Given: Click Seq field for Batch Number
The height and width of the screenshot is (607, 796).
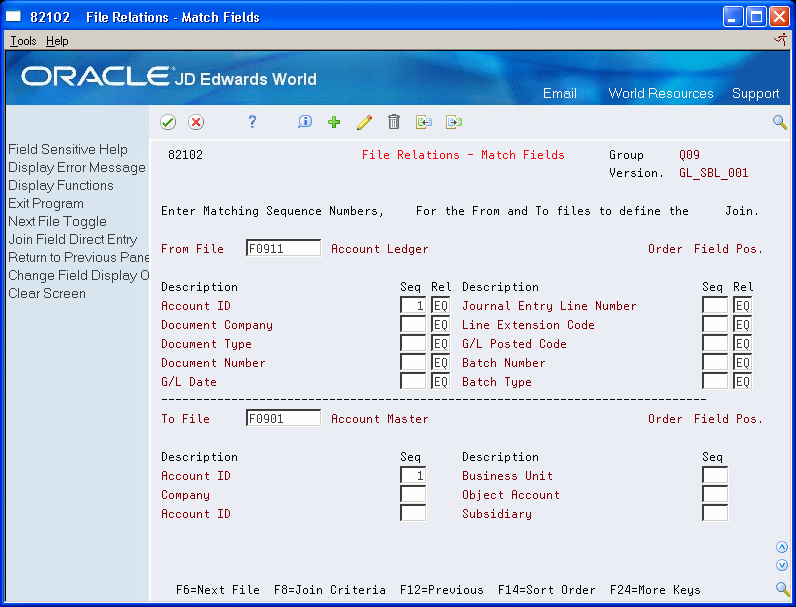Looking at the screenshot, I should point(715,362).
